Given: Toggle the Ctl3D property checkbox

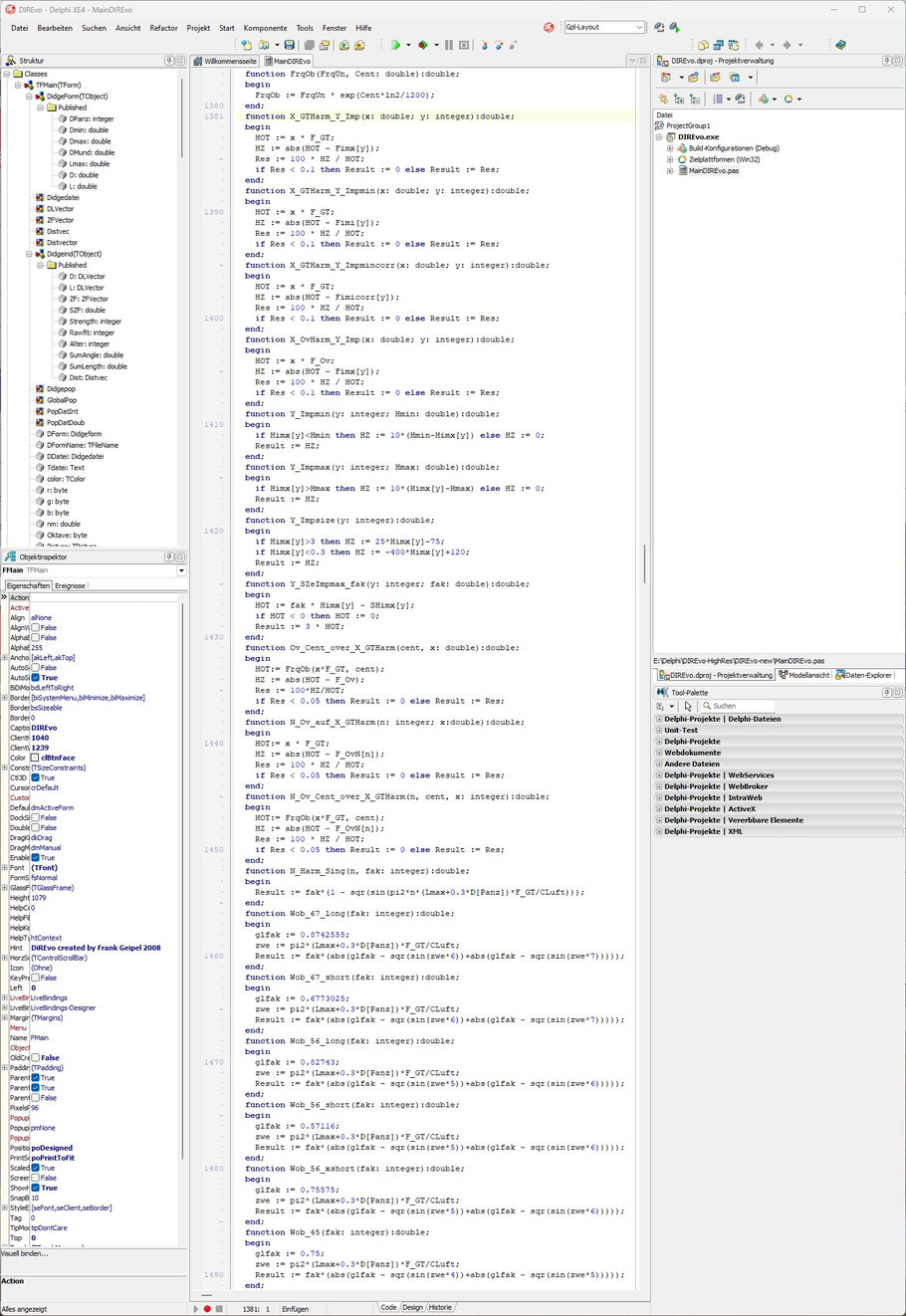Looking at the screenshot, I should pos(36,777).
